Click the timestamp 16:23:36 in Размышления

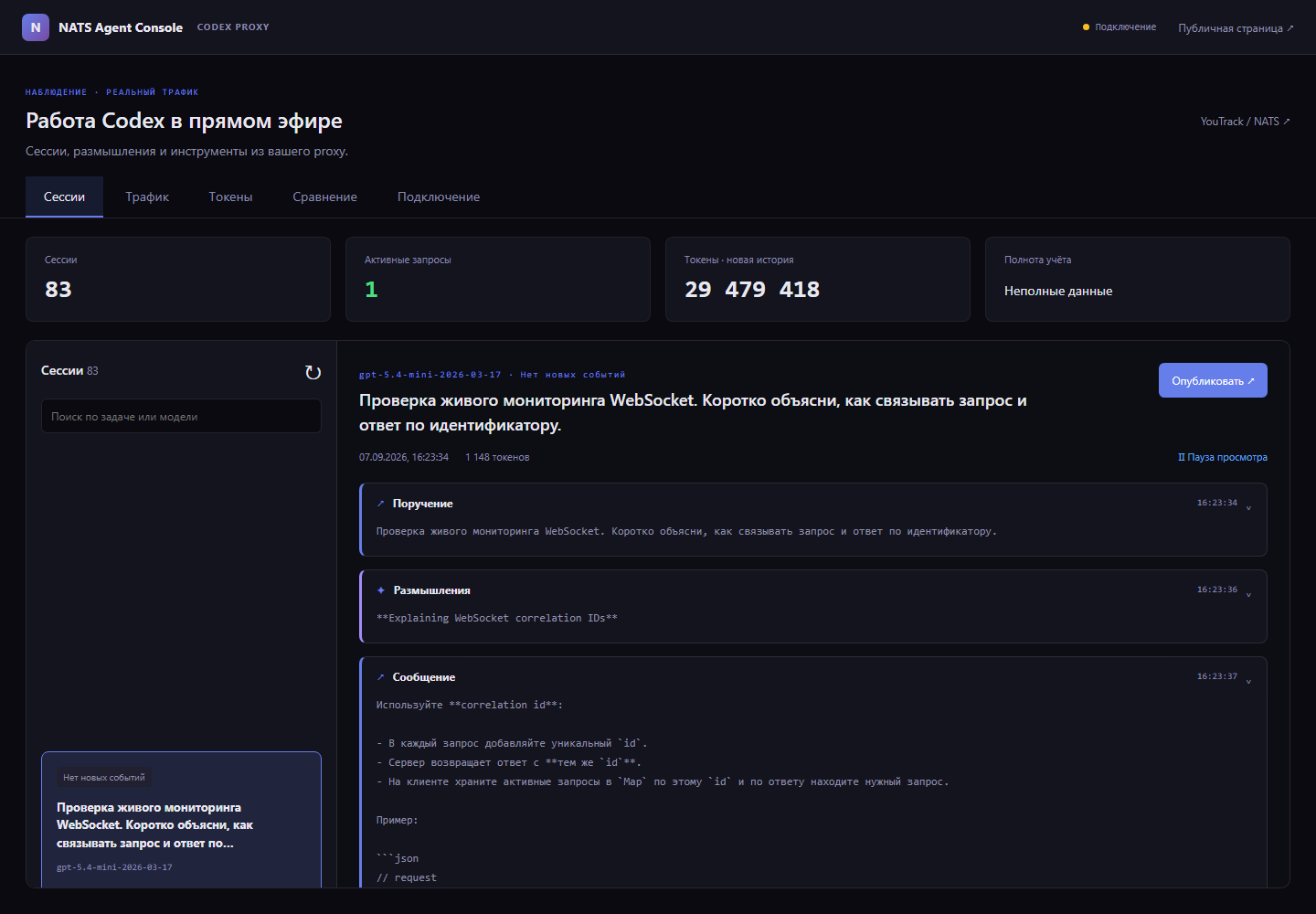1217,590
